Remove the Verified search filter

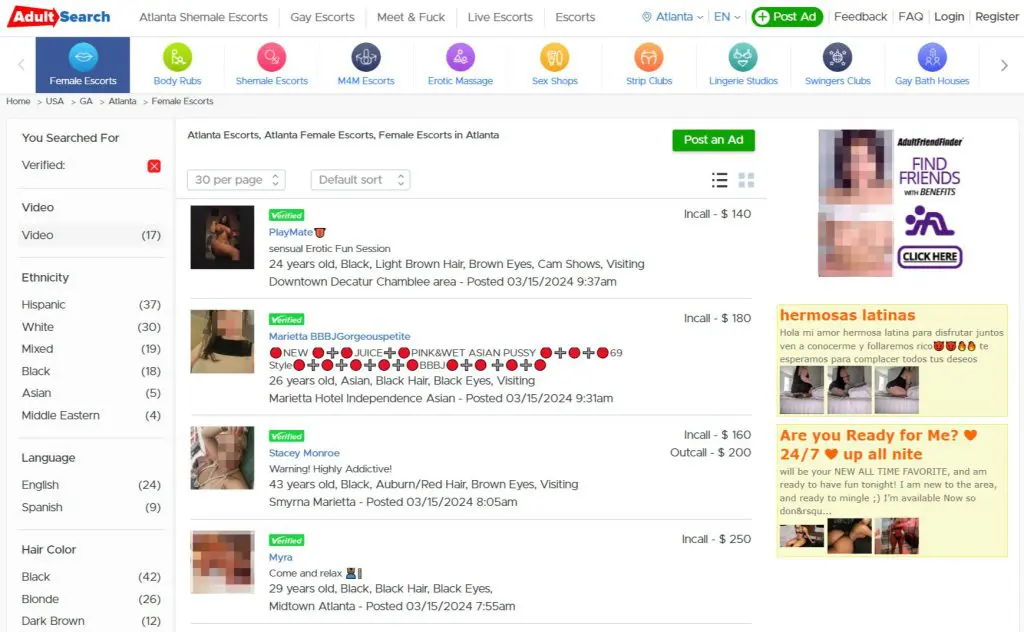[154, 166]
